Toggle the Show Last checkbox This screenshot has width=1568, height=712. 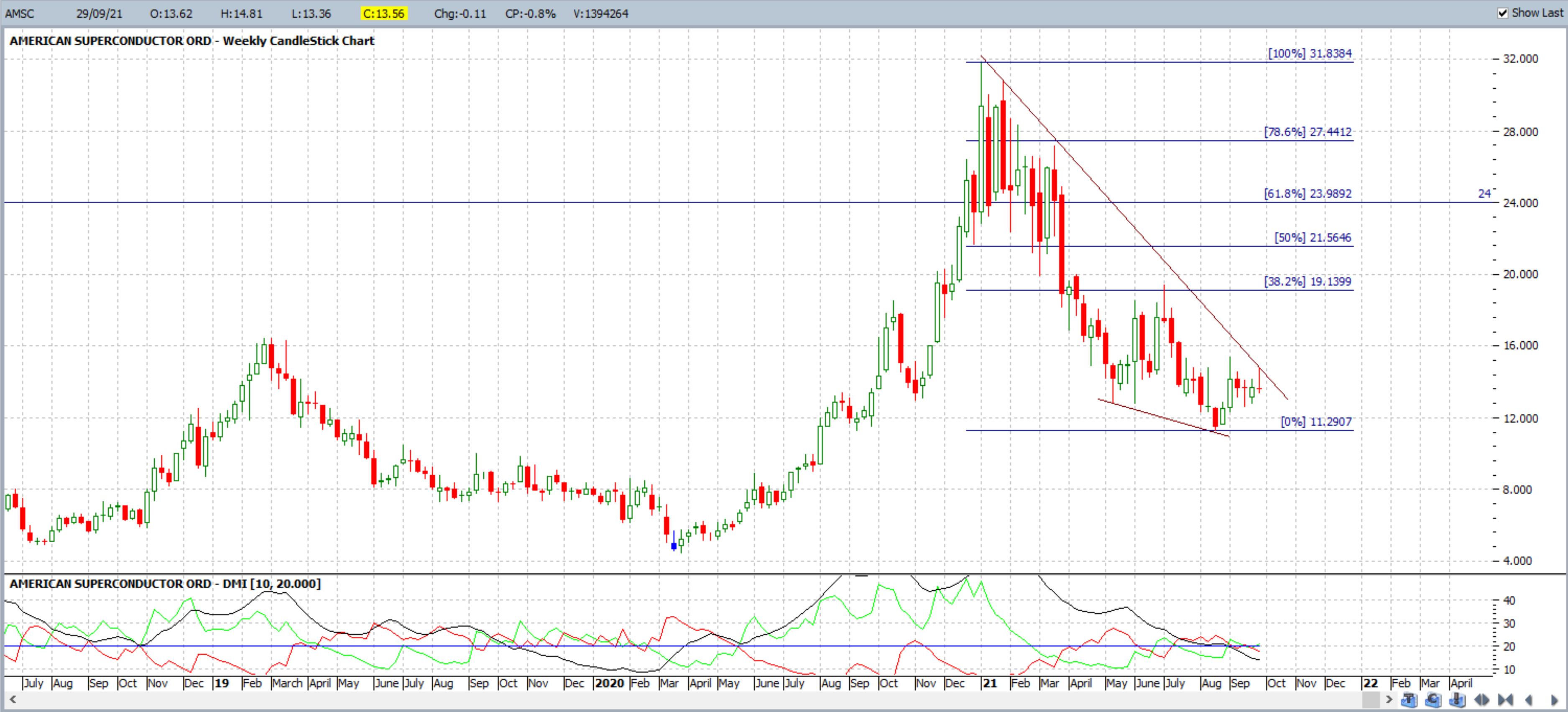tap(1503, 13)
